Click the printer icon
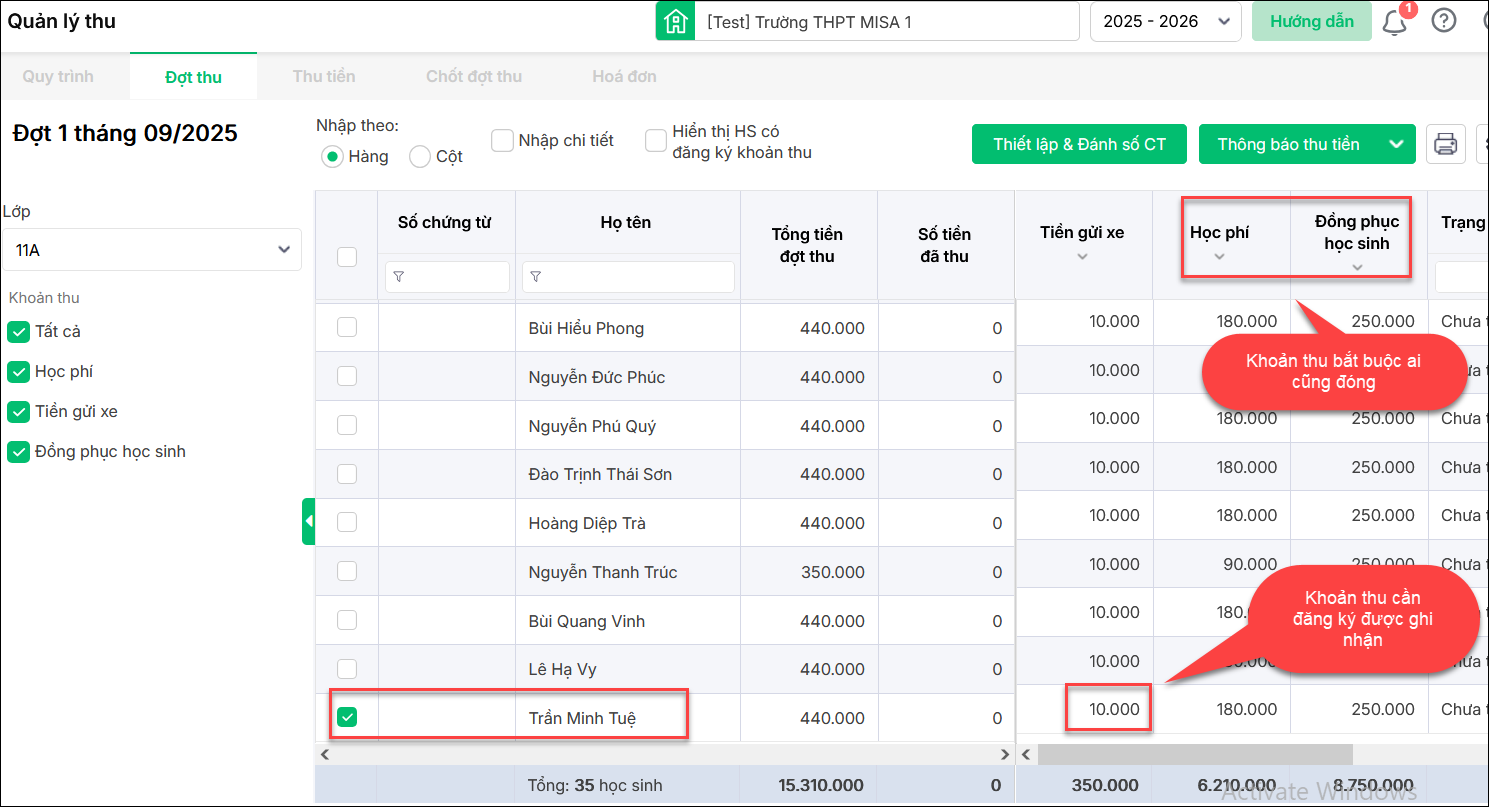Screen dimensions: 1489x807 point(1445,144)
